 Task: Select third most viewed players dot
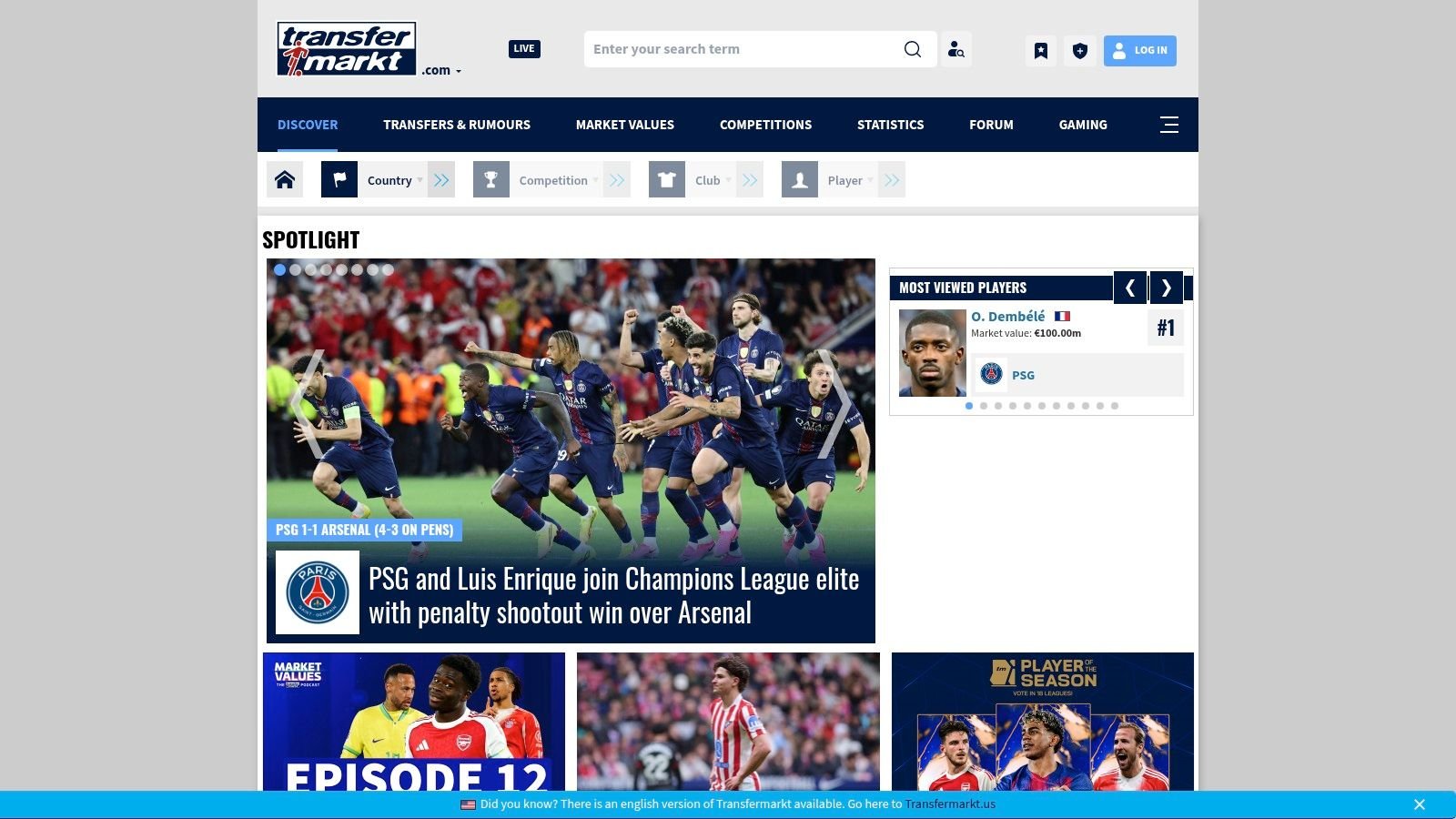(998, 406)
